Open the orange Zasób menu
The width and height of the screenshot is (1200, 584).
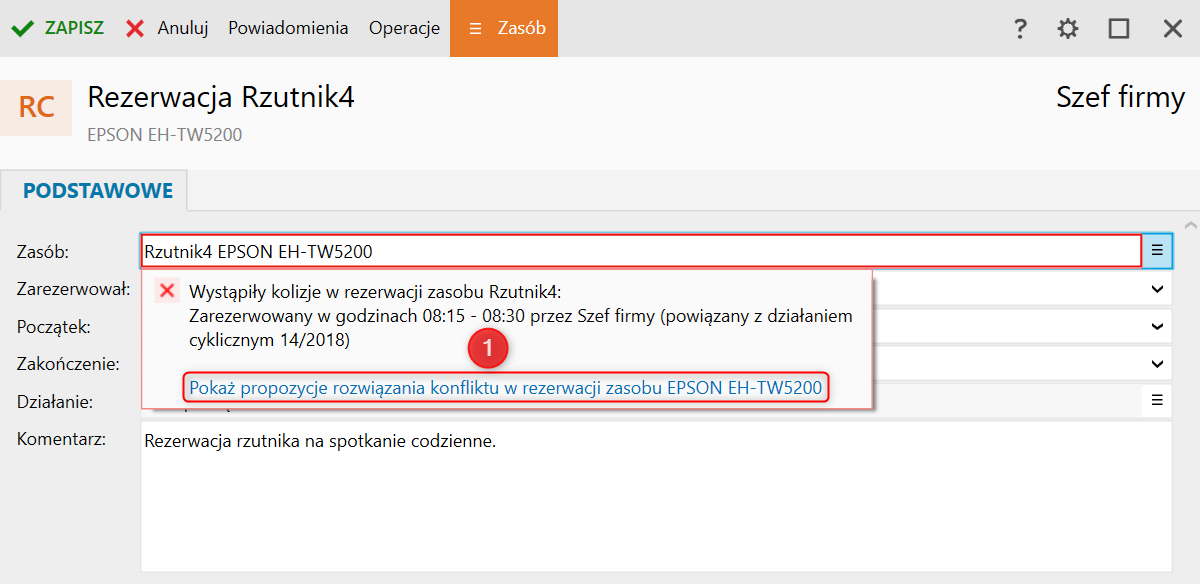click(504, 28)
